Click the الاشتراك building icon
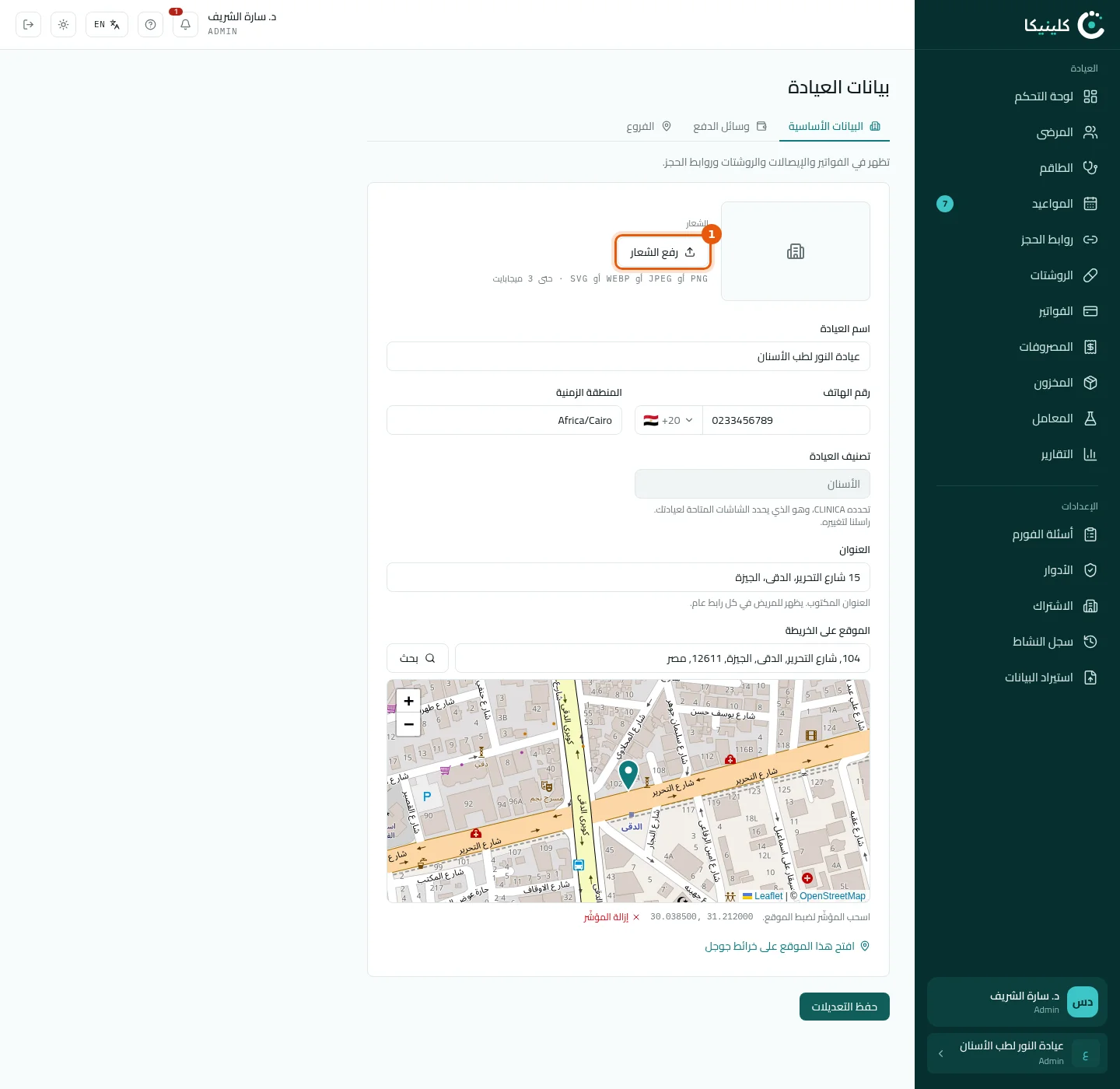 (x=1090, y=606)
